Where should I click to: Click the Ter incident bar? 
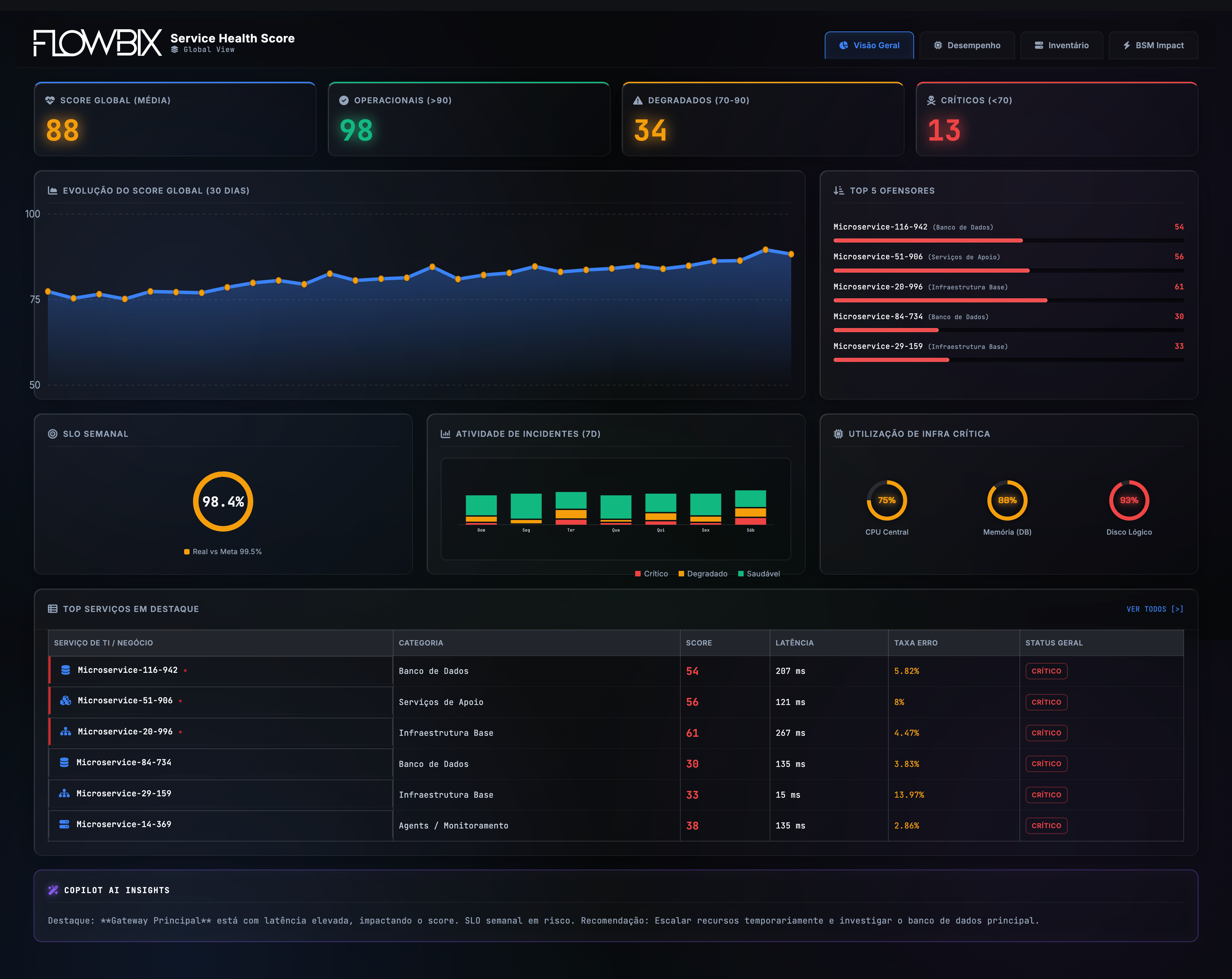pos(571,508)
